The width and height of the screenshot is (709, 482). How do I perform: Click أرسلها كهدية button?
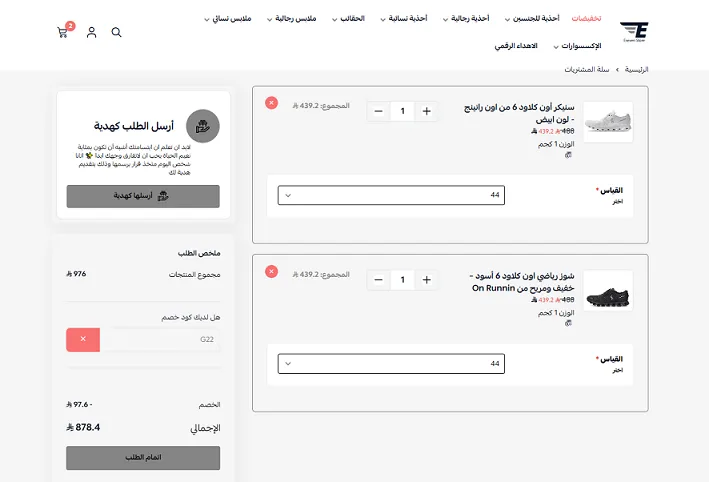[x=143, y=196]
